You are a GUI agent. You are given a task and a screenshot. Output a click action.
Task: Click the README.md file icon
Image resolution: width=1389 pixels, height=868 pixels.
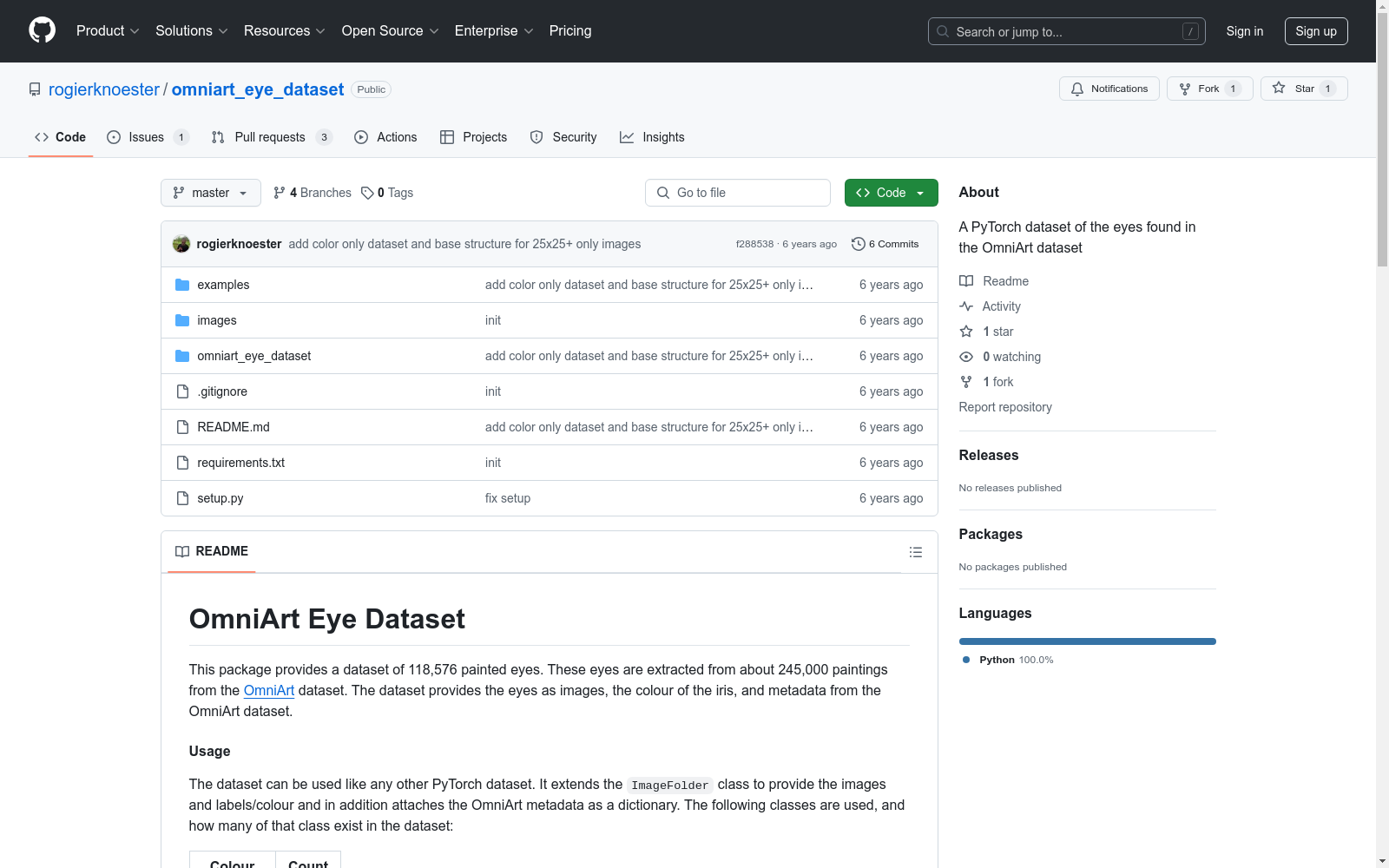click(x=182, y=427)
